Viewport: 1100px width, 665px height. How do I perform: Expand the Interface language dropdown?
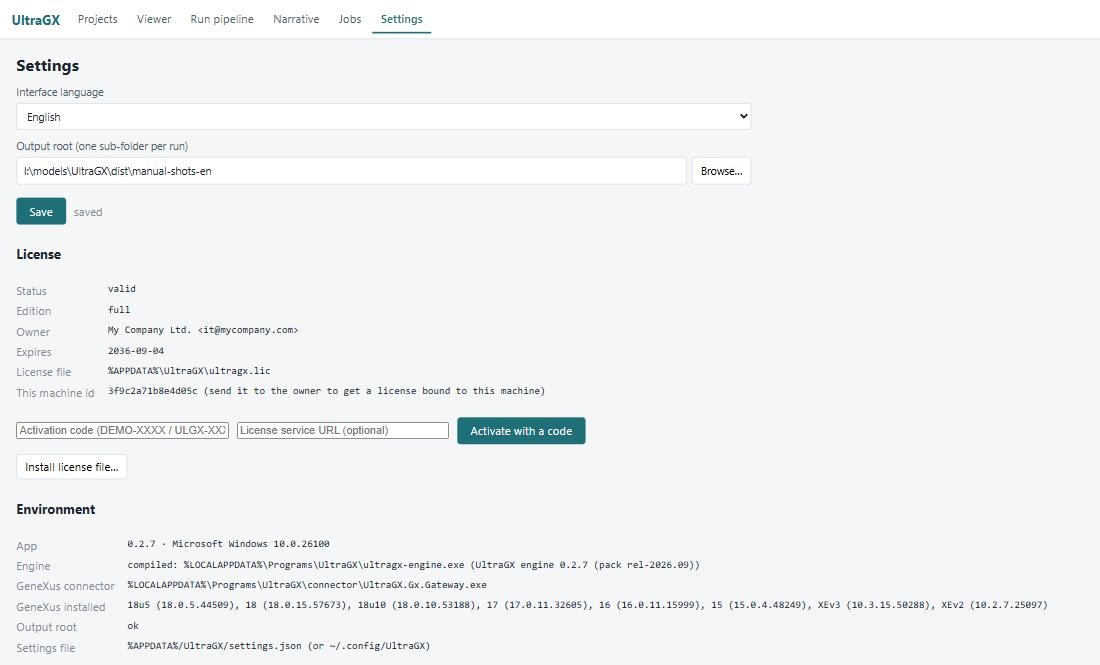tap(384, 116)
